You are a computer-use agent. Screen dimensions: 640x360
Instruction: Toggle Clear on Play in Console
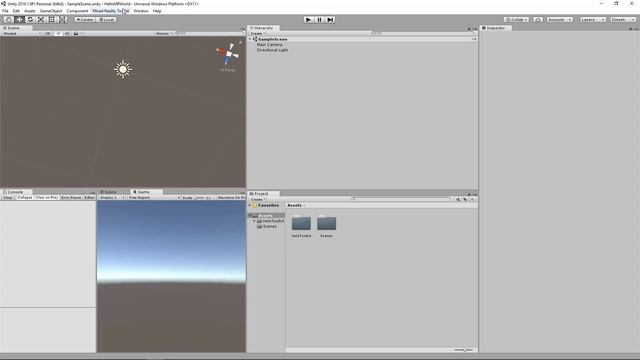point(47,198)
